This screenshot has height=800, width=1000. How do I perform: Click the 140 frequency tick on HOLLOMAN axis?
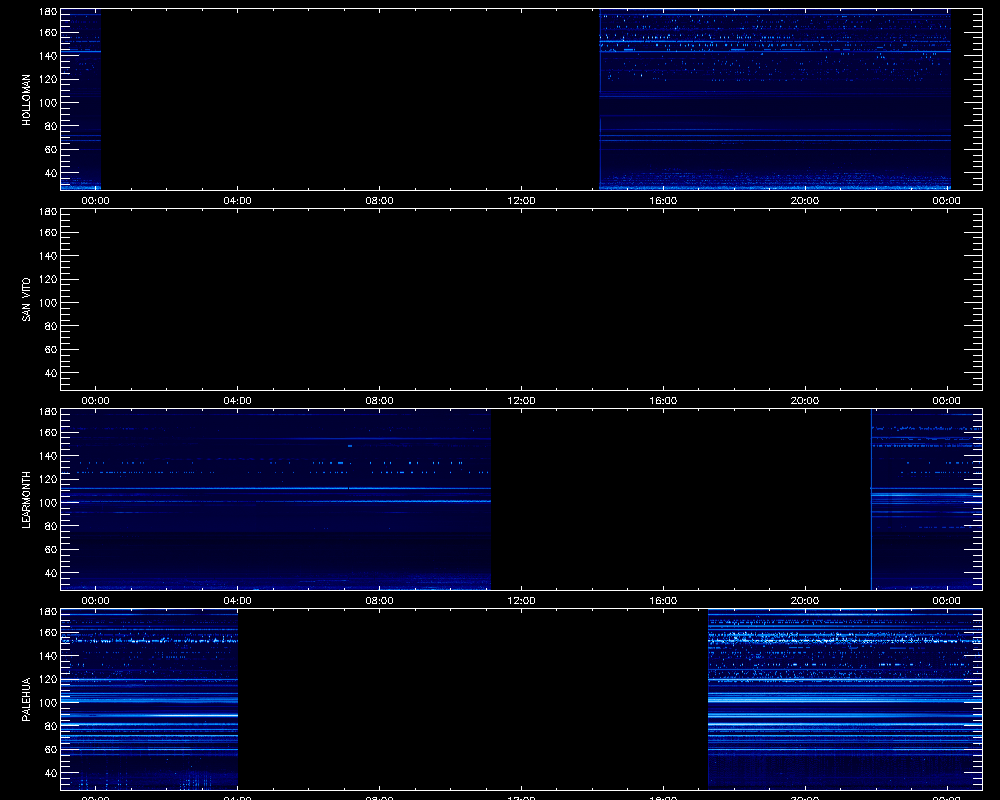pos(48,56)
